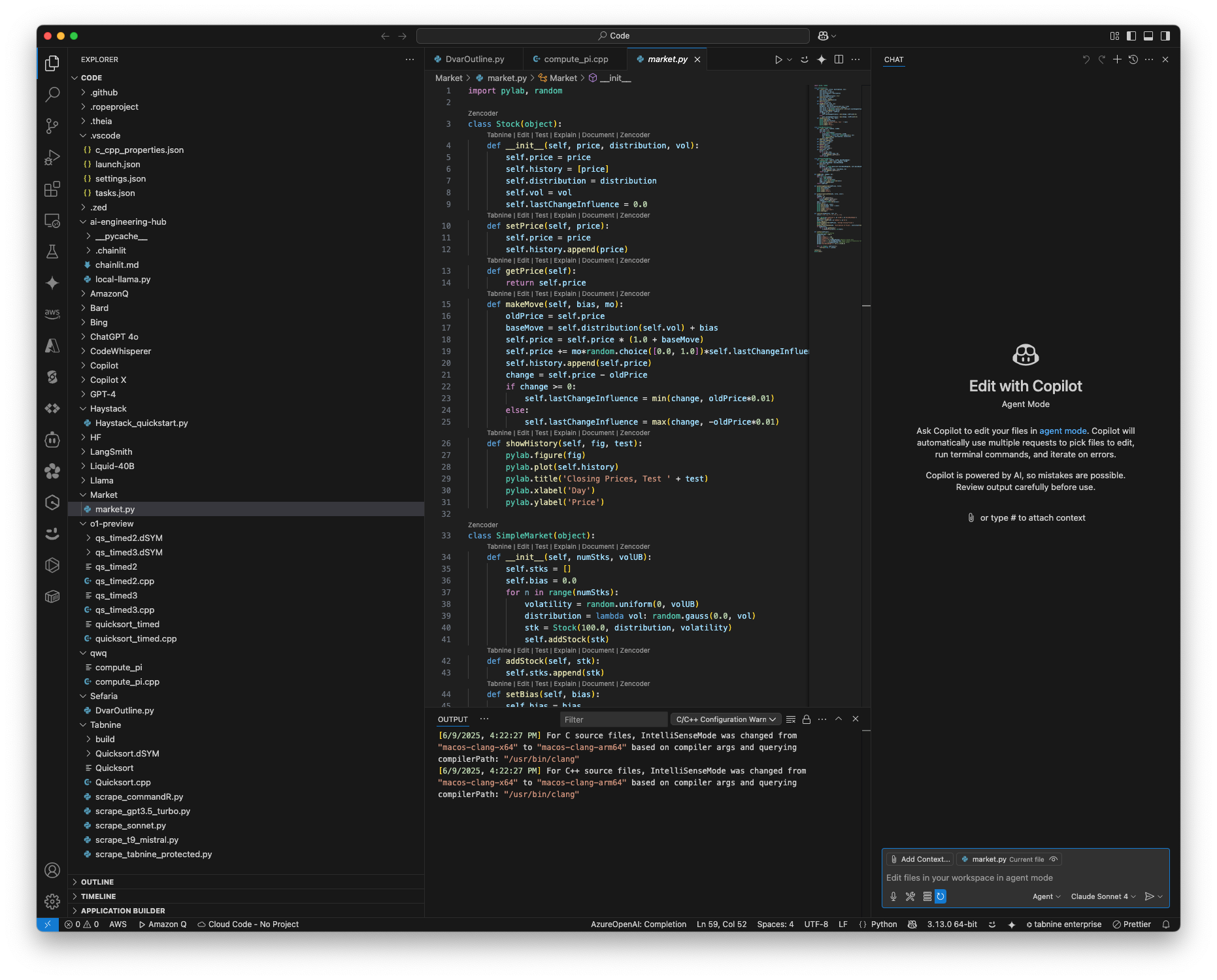
Task: Toggle the primary side bar visibility
Action: 1131,36
